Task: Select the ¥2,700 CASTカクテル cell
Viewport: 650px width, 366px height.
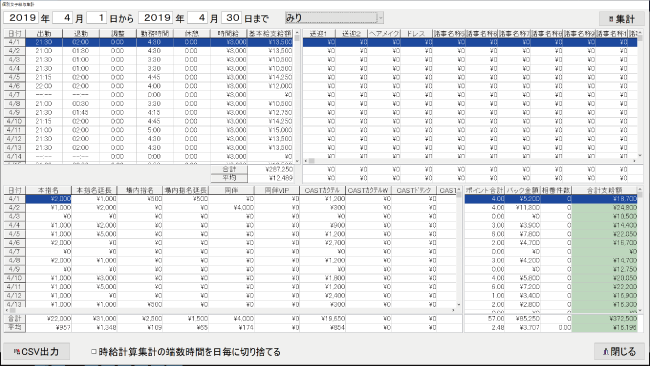Action: coord(322,243)
